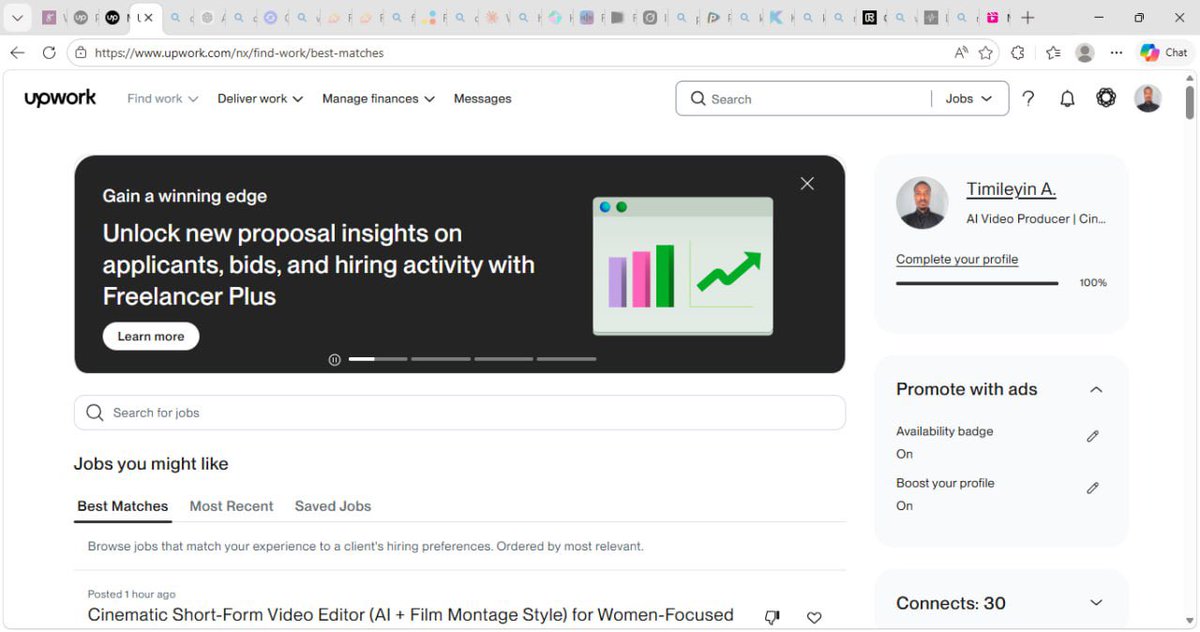Click the magnifier icon in Search for jobs

(x=95, y=413)
